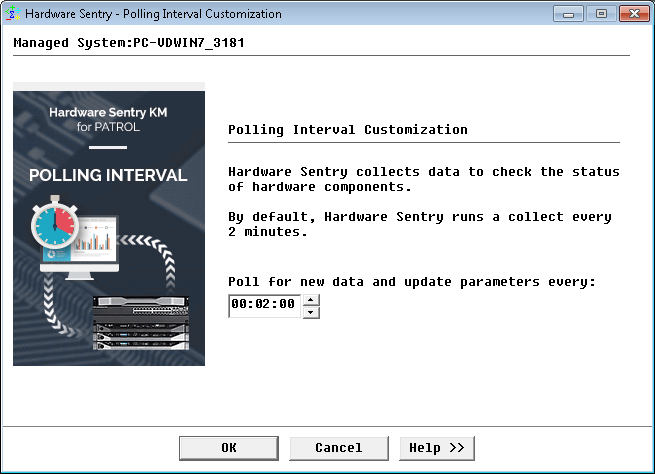Minimize the Hardware Sentry window
Image resolution: width=655 pixels, height=474 pixels.
[568, 14]
